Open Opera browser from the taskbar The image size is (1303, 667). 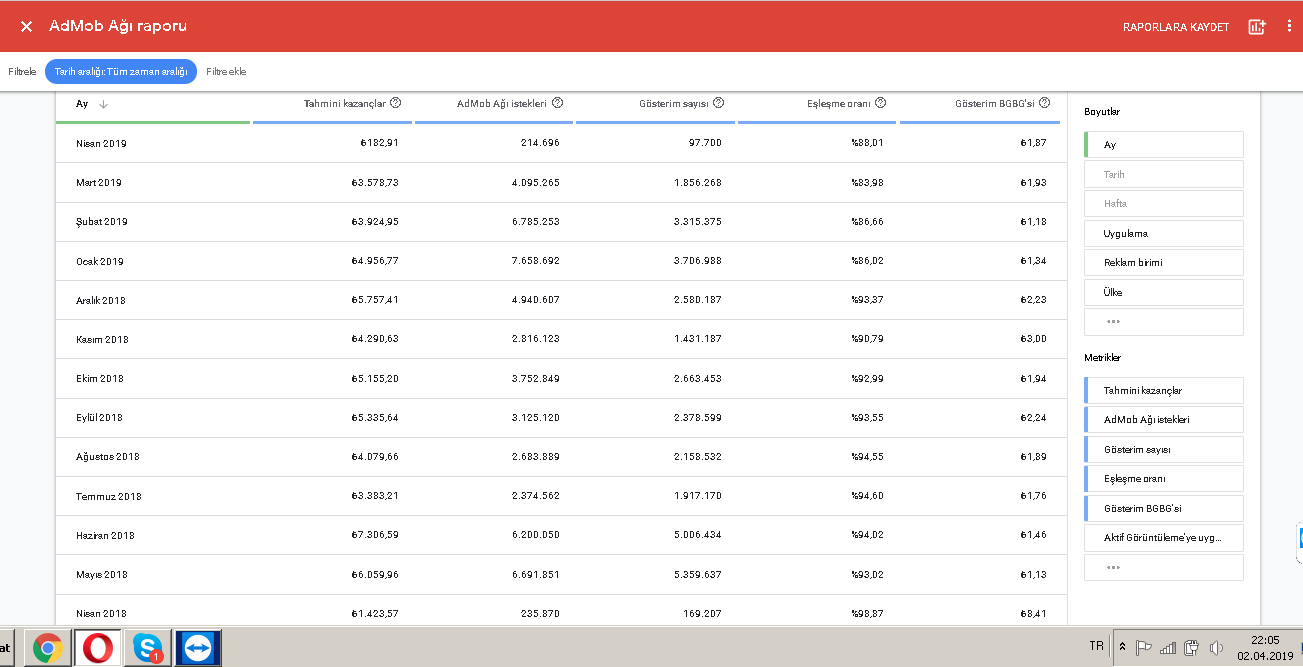[97, 648]
